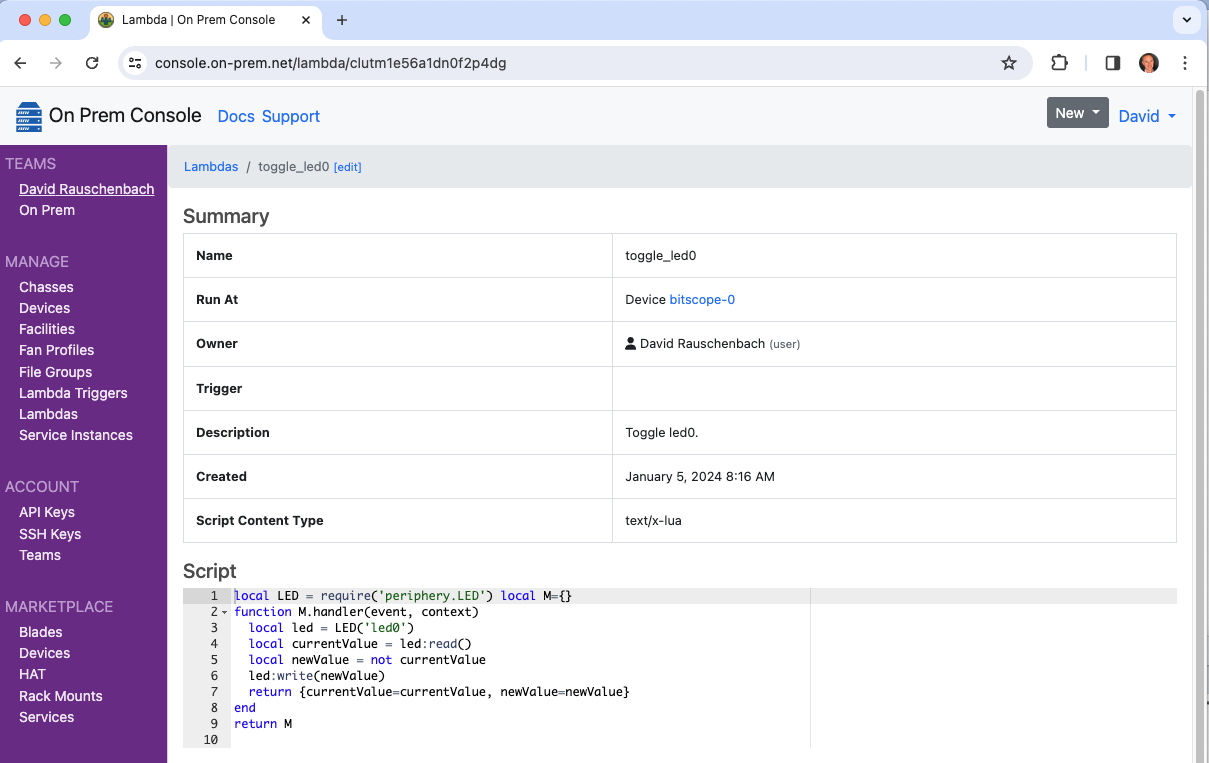Click code line 'led:write(newValue)'

317,676
